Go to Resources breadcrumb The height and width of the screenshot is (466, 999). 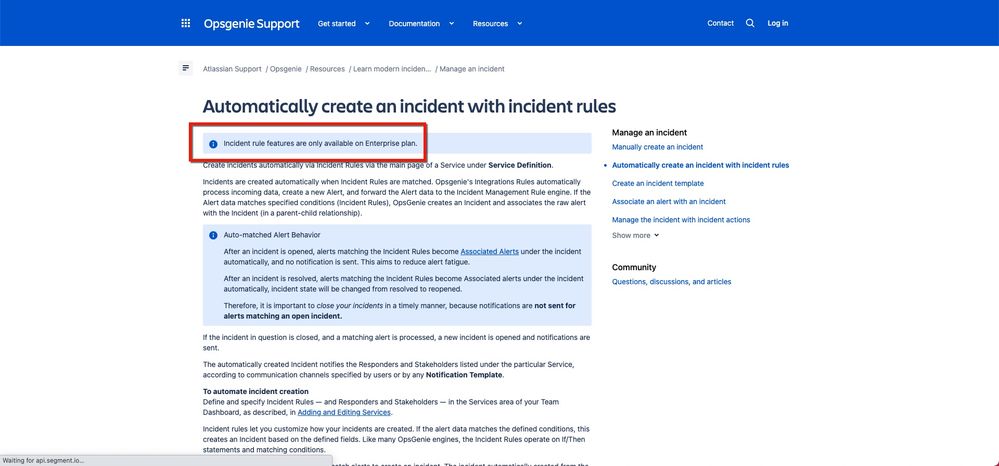pyautogui.click(x=327, y=69)
